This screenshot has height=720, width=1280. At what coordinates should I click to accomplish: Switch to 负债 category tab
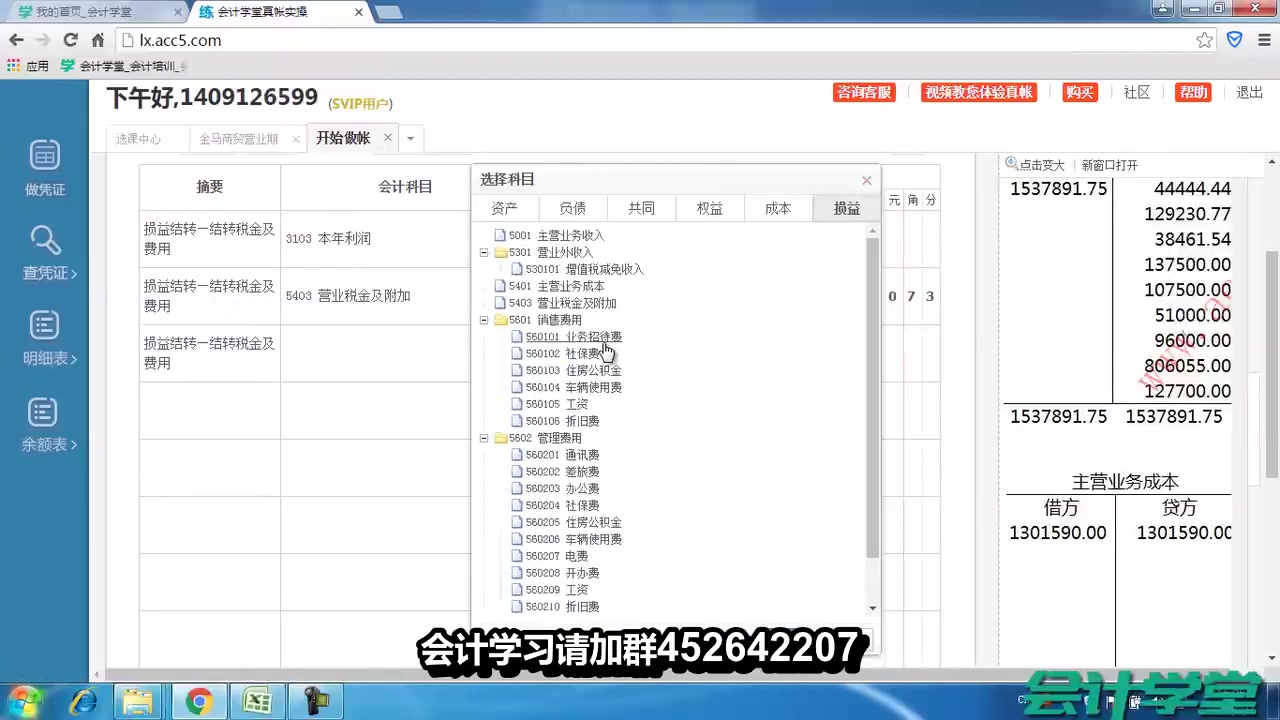(573, 208)
